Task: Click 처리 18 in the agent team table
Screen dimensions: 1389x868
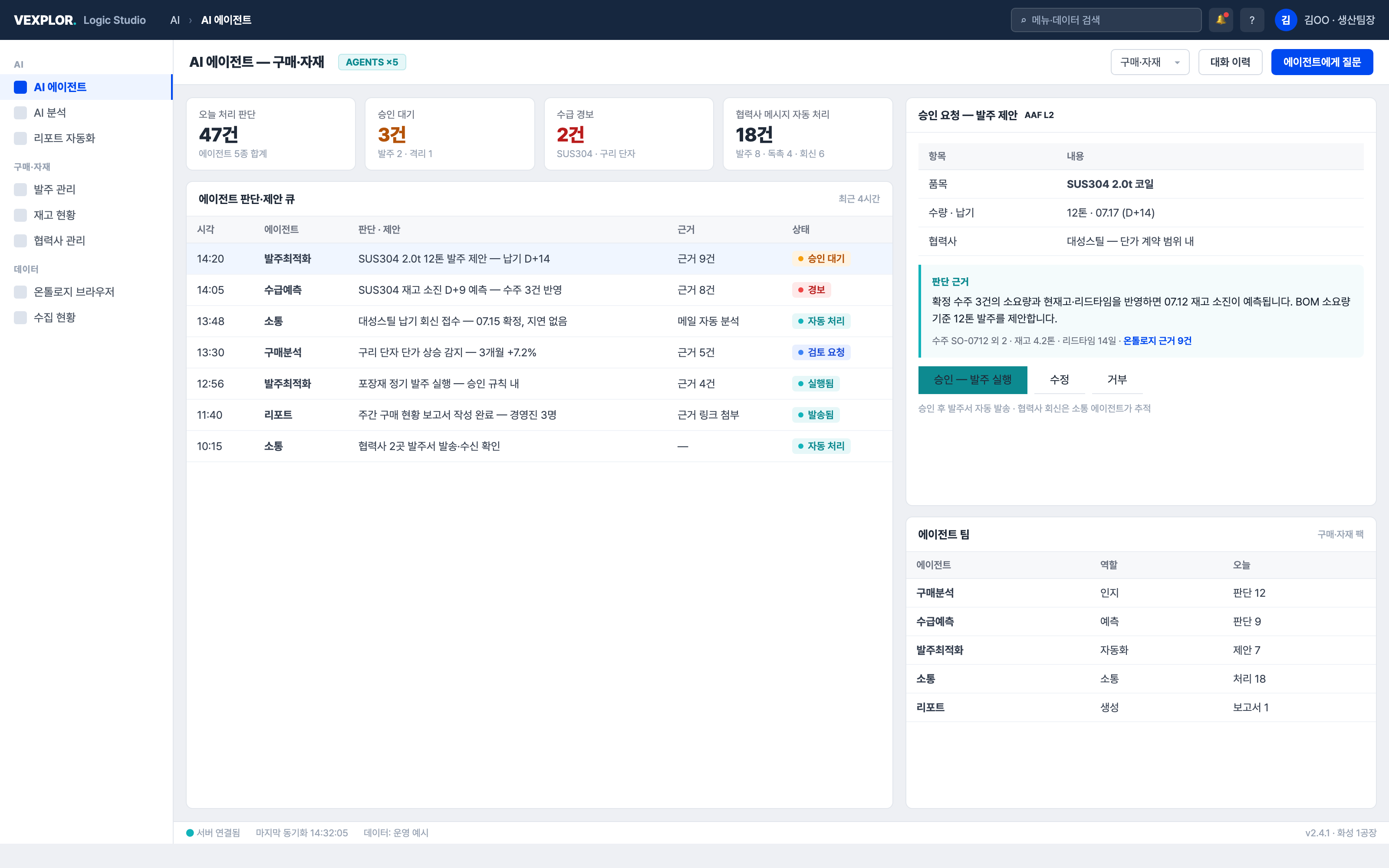Action: [x=1249, y=679]
